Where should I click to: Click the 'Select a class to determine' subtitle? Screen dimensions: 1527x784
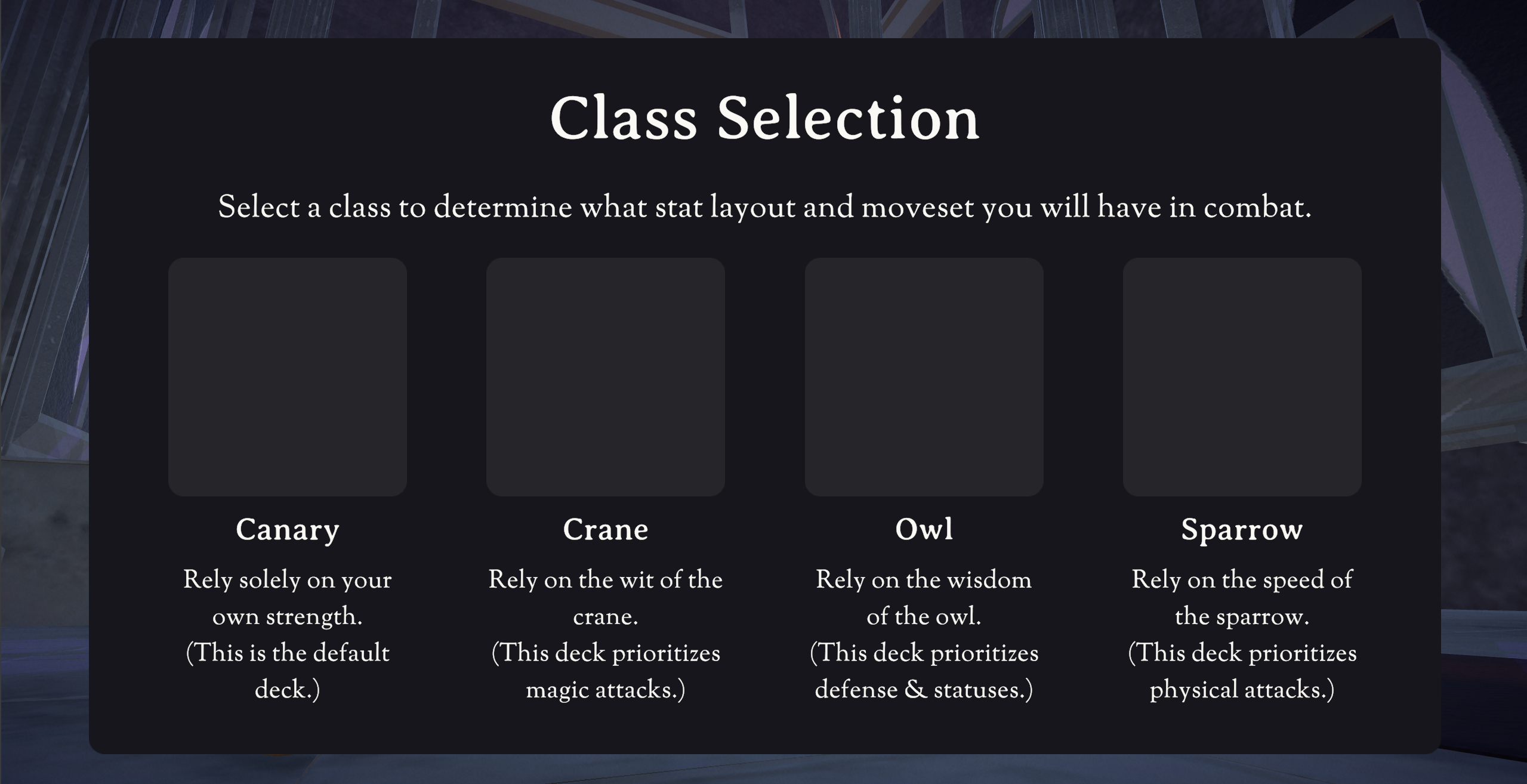pos(764,208)
